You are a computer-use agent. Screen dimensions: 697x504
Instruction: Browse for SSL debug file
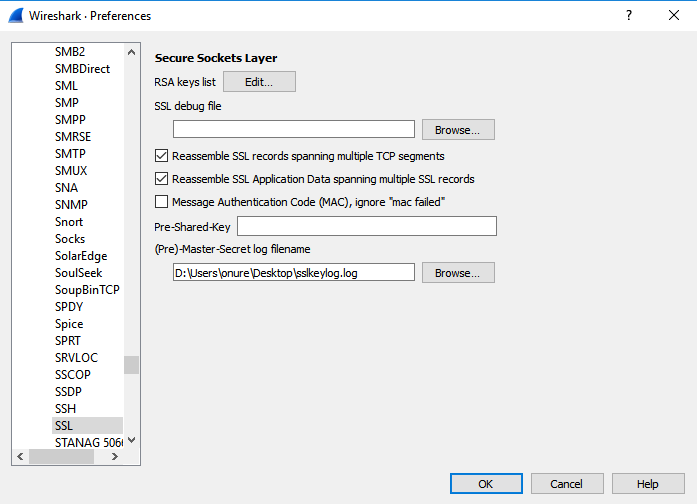coord(458,130)
